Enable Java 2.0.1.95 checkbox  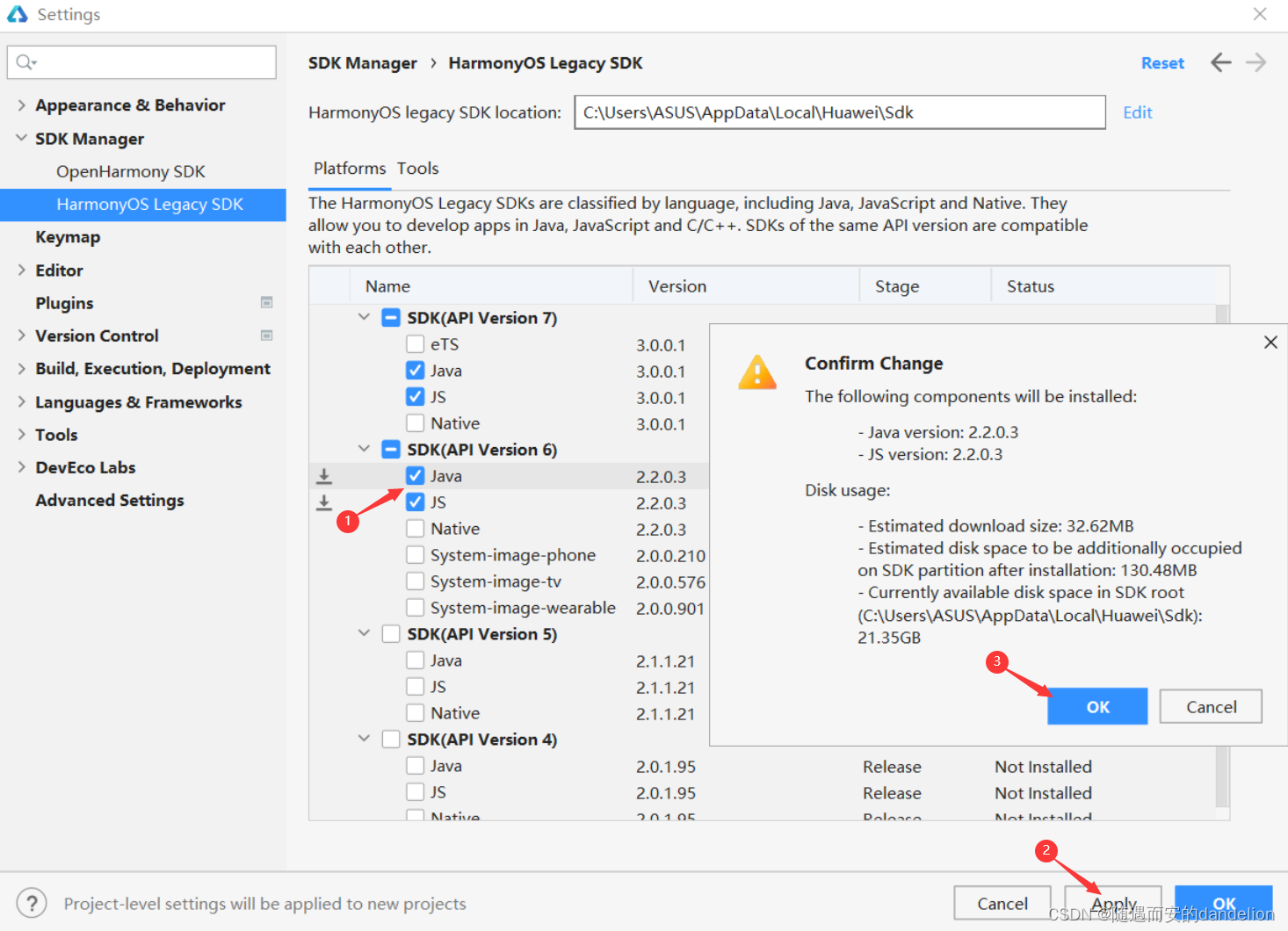pos(416,766)
